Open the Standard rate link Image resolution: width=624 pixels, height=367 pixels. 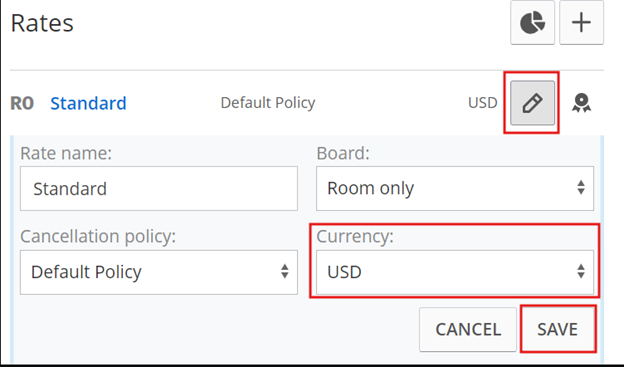point(88,103)
